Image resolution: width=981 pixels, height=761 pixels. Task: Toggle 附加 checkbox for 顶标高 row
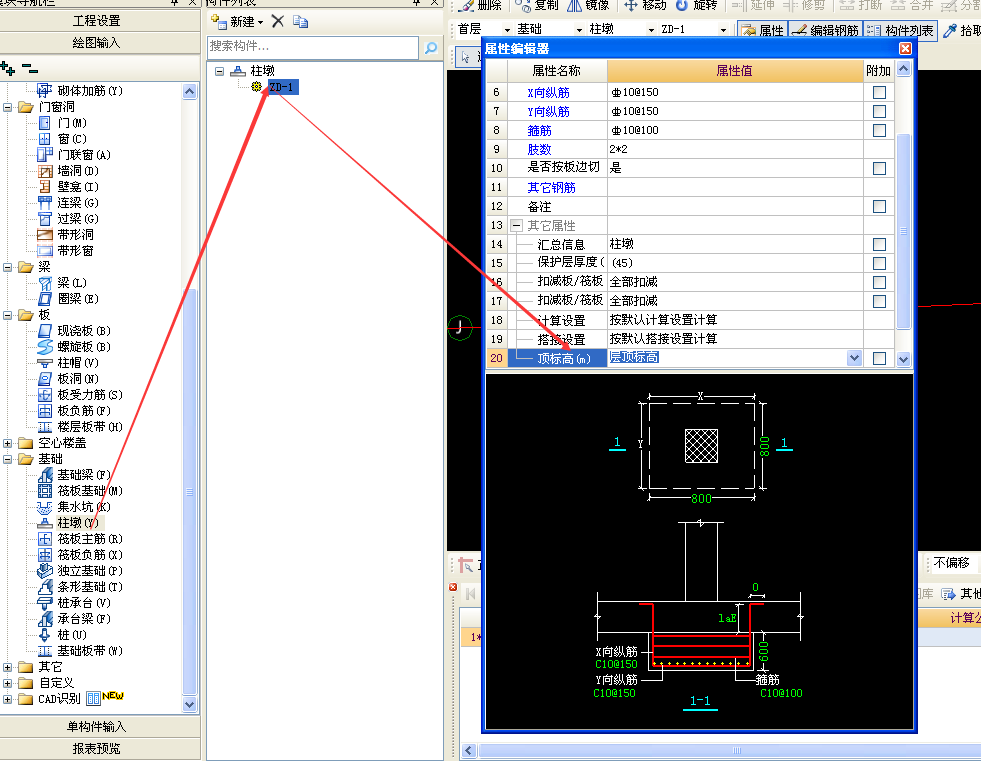click(879, 359)
